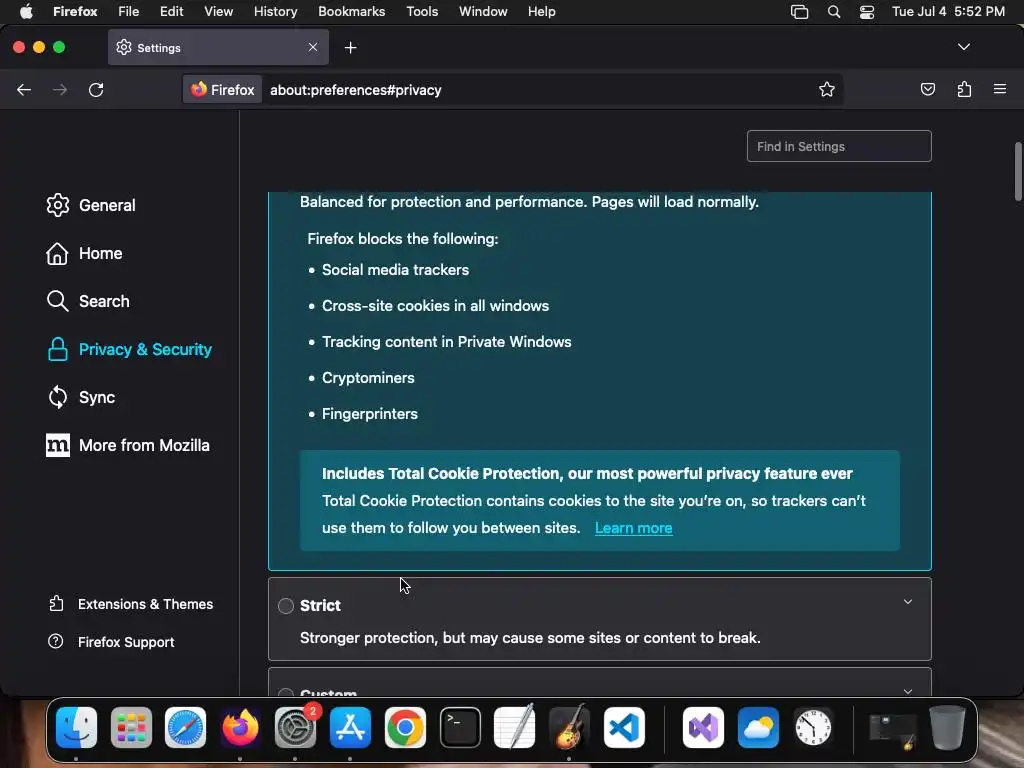
Task: Open Extensions & Themes
Action: [131, 604]
